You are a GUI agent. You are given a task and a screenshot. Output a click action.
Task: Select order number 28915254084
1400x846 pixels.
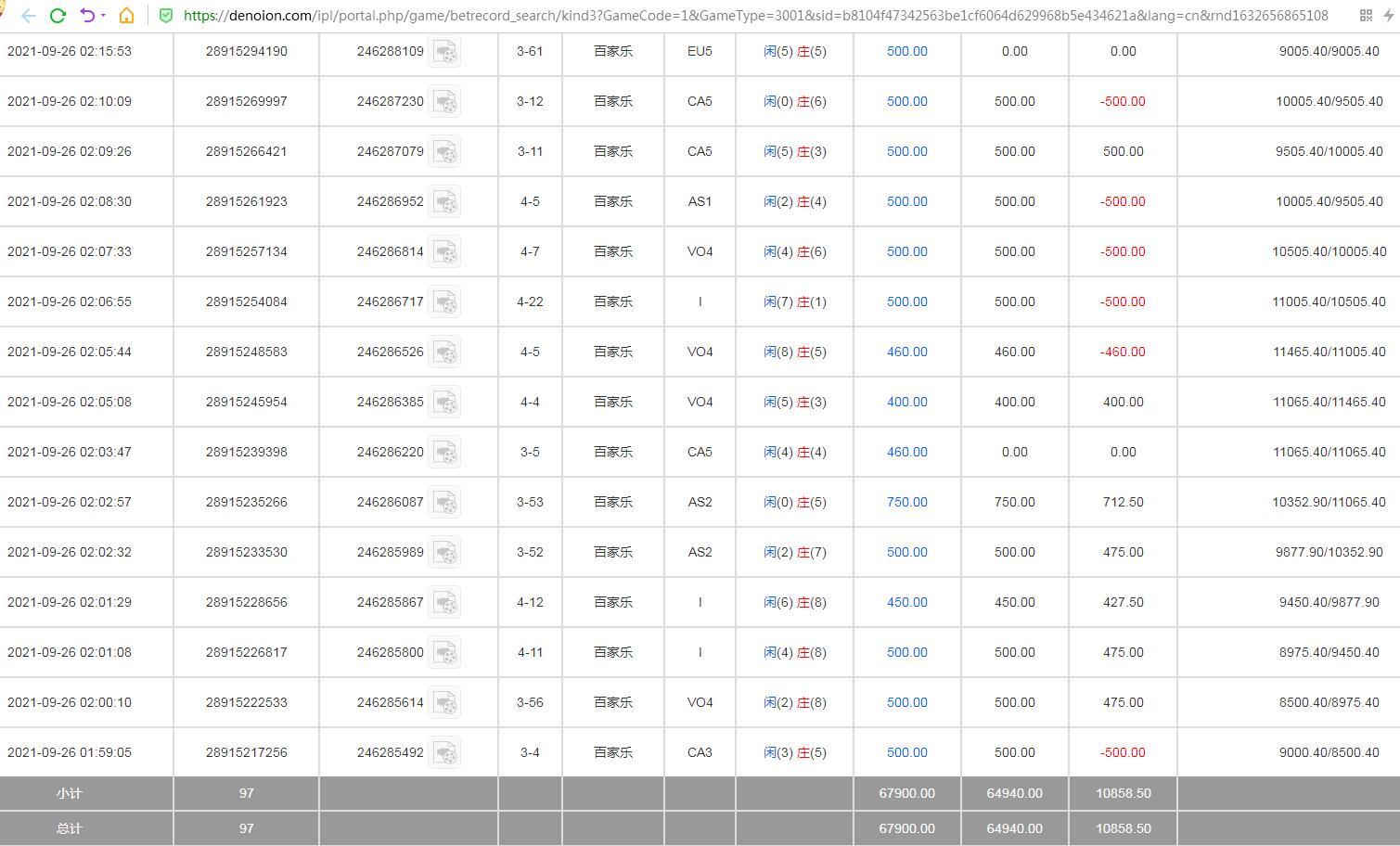coord(247,302)
